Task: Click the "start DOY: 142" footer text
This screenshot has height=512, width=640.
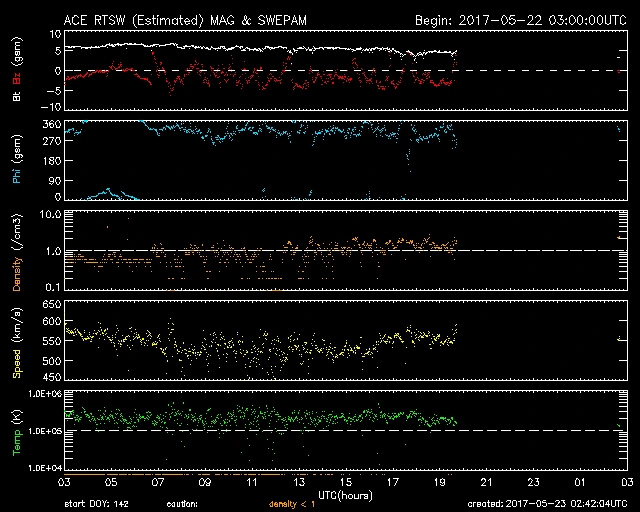Action: pyautogui.click(x=96, y=504)
